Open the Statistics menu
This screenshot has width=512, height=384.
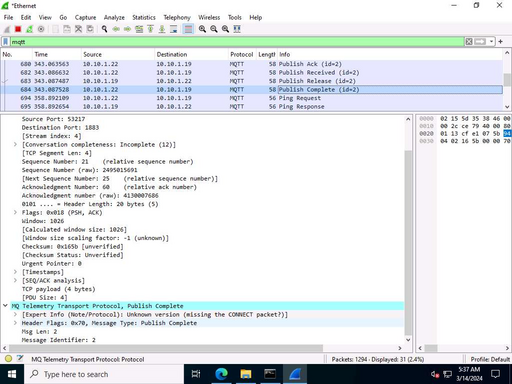point(144,17)
